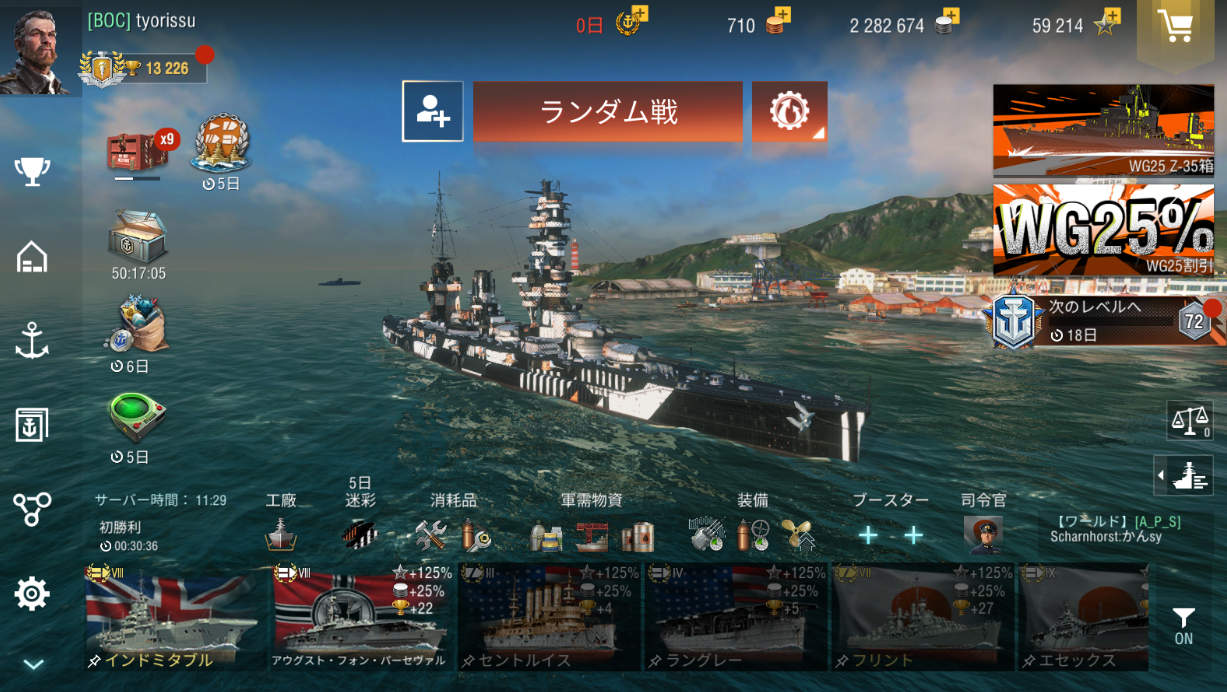The width and height of the screenshot is (1227, 692).
Task: Open the 迷彩 camouflage slot
Action: coord(360,534)
